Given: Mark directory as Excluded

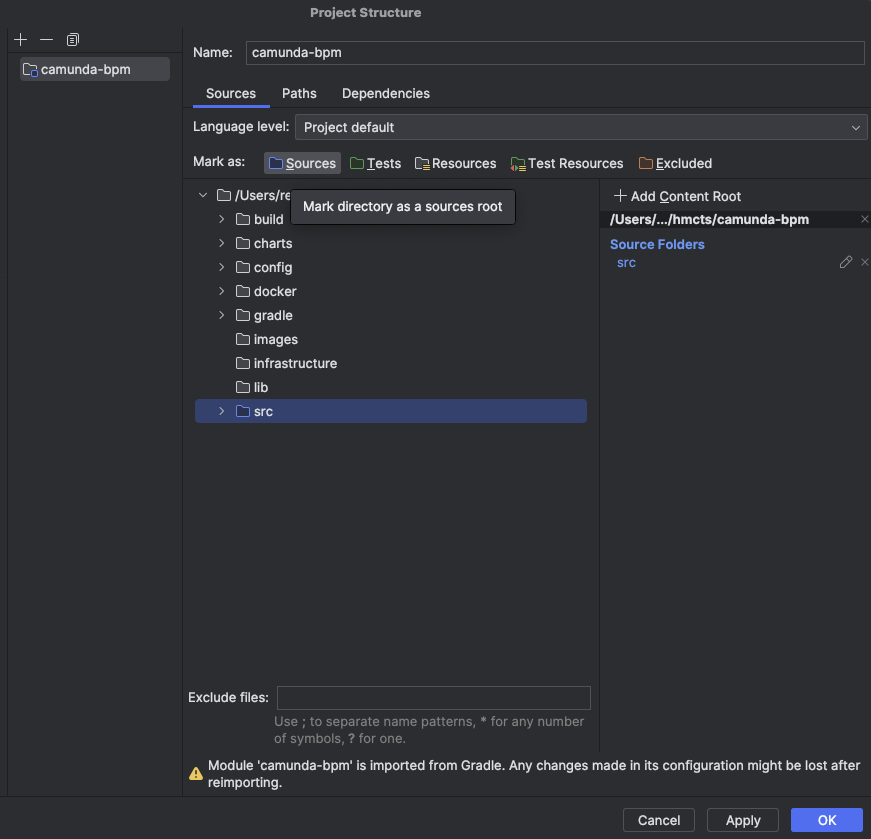Looking at the screenshot, I should 675,163.
